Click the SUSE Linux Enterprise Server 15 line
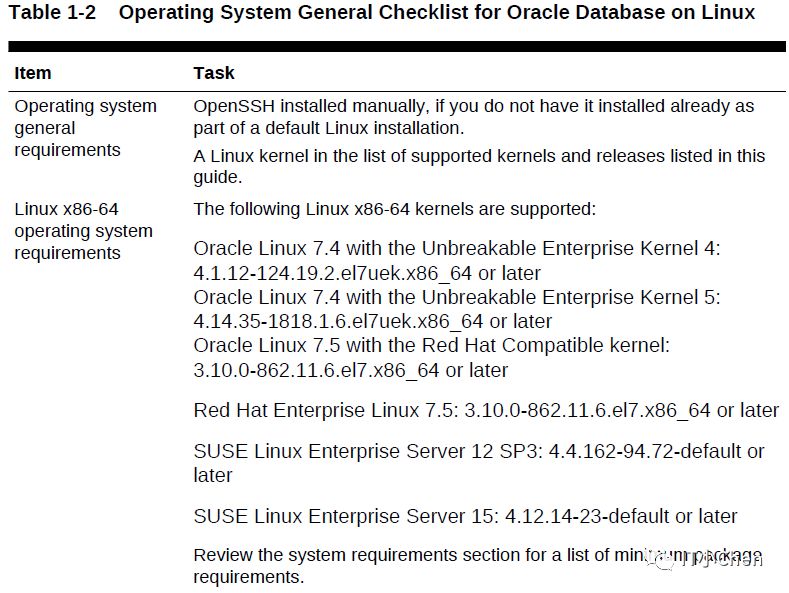The width and height of the screenshot is (789, 593). pyautogui.click(x=465, y=516)
